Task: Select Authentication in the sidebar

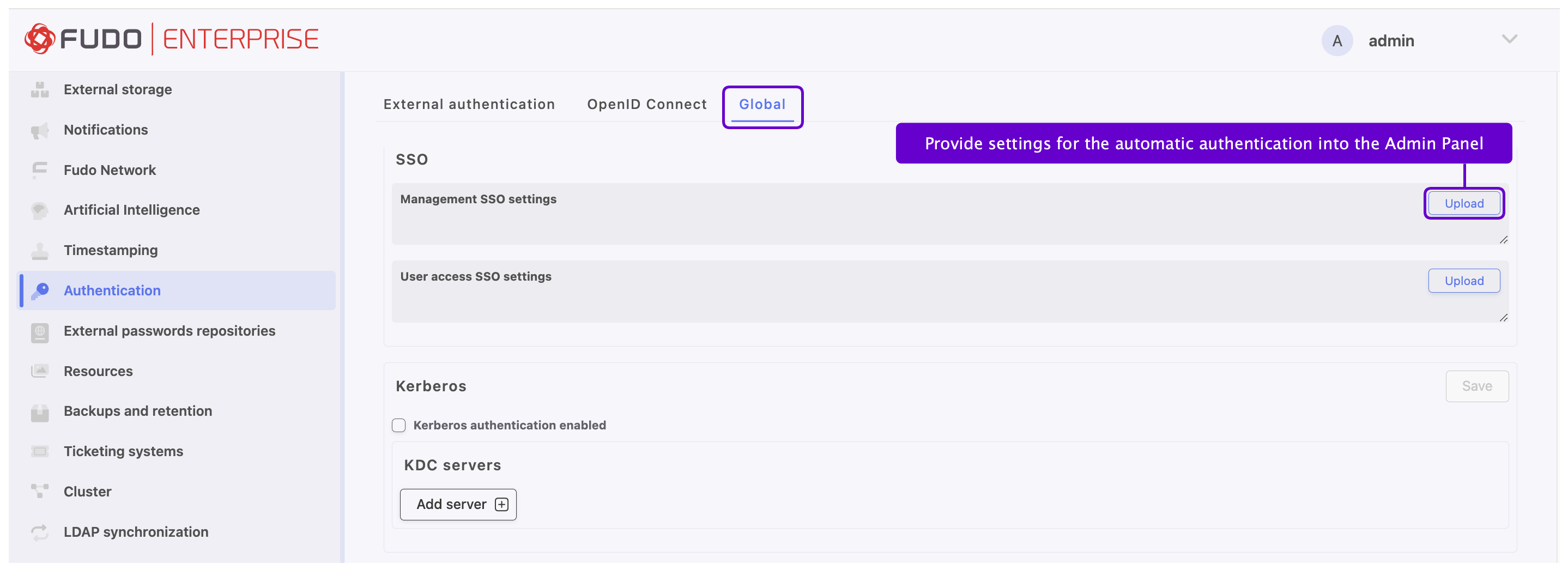Action: pos(177,291)
